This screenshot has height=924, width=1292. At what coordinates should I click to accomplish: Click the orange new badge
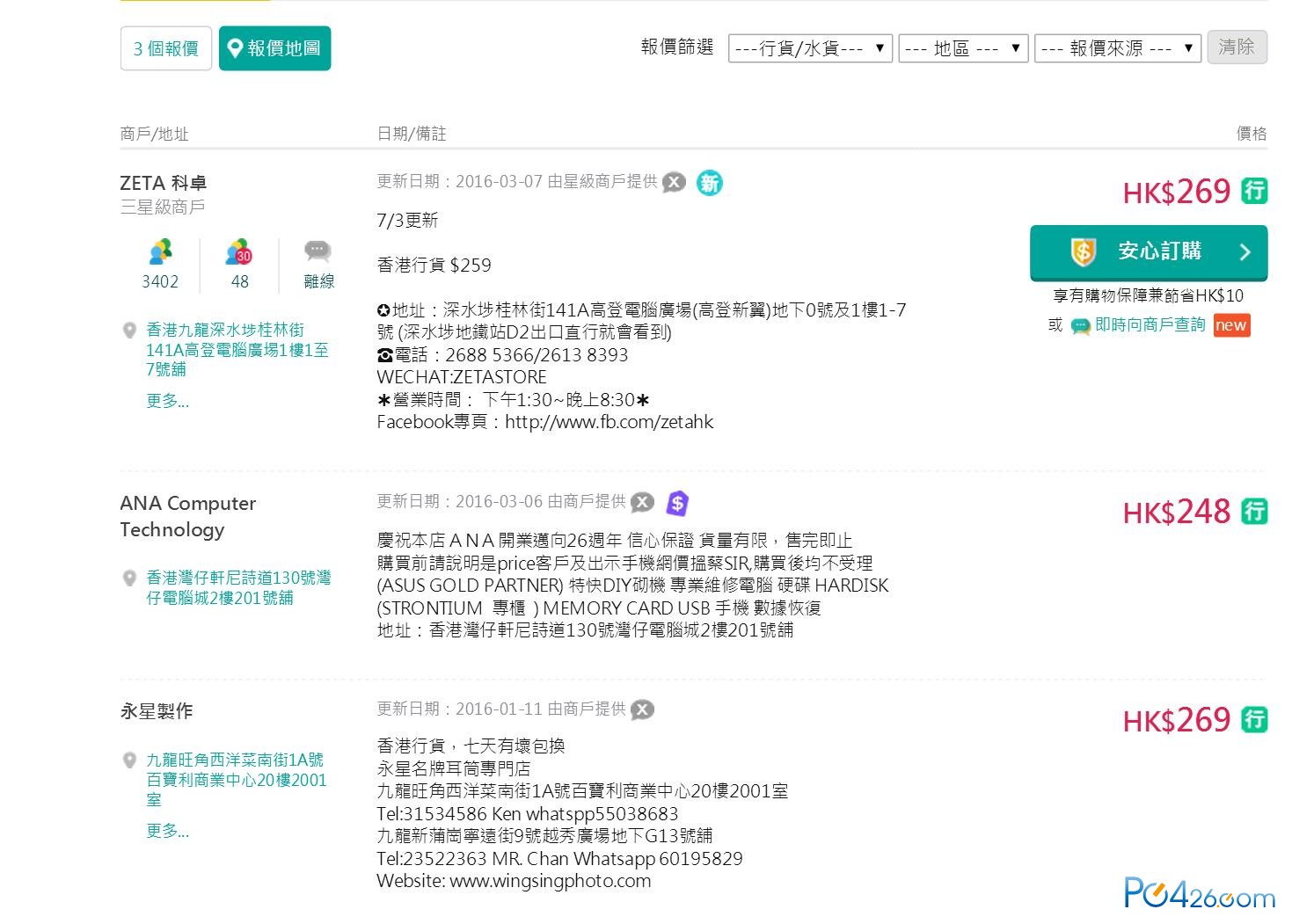coord(1231,325)
